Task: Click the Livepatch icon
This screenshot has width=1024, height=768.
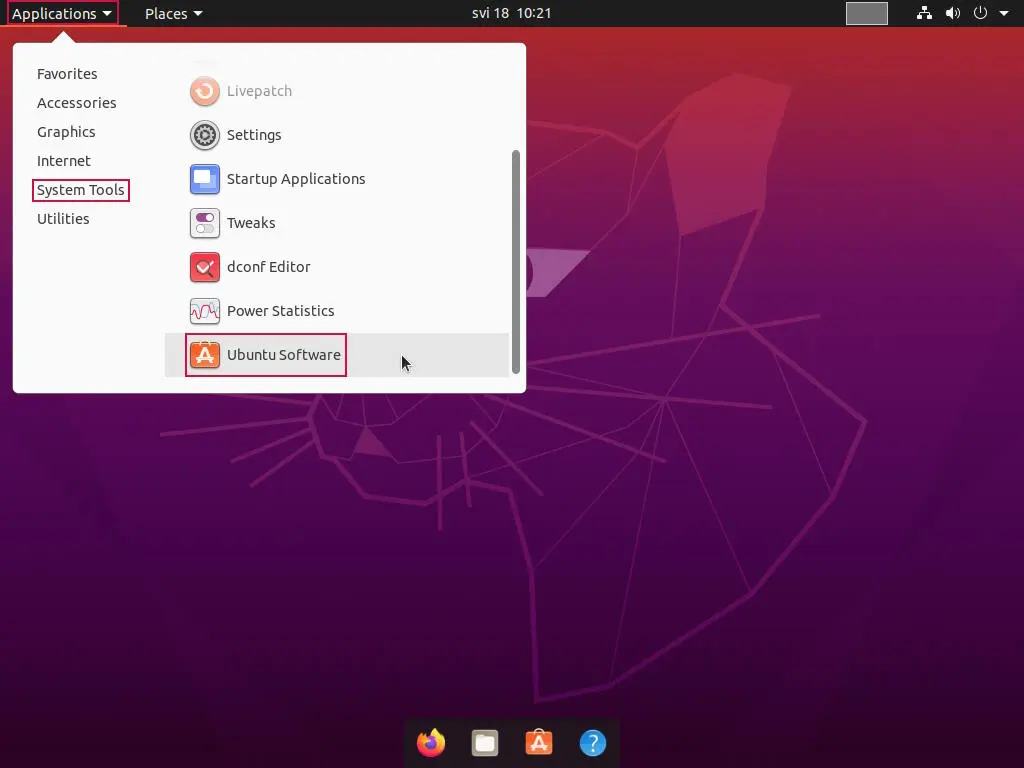Action: click(204, 91)
